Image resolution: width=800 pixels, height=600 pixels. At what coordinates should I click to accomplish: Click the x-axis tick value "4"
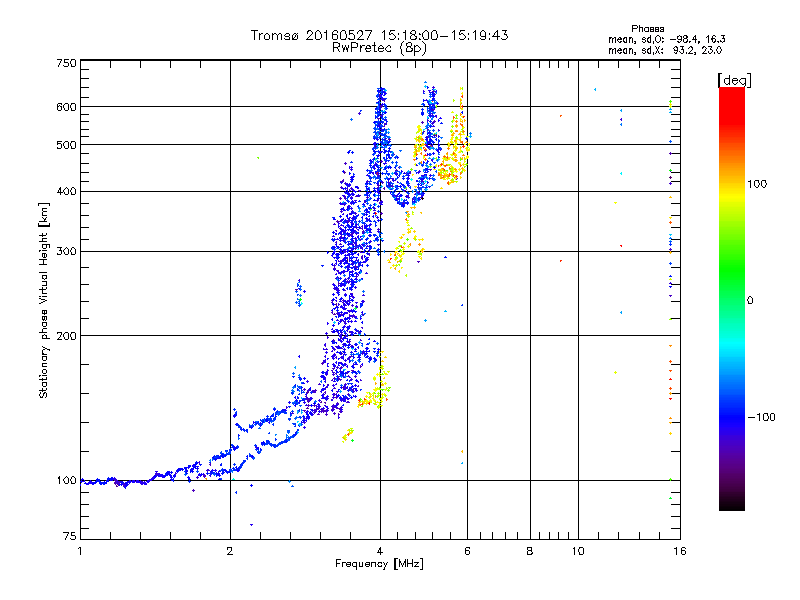[380, 551]
